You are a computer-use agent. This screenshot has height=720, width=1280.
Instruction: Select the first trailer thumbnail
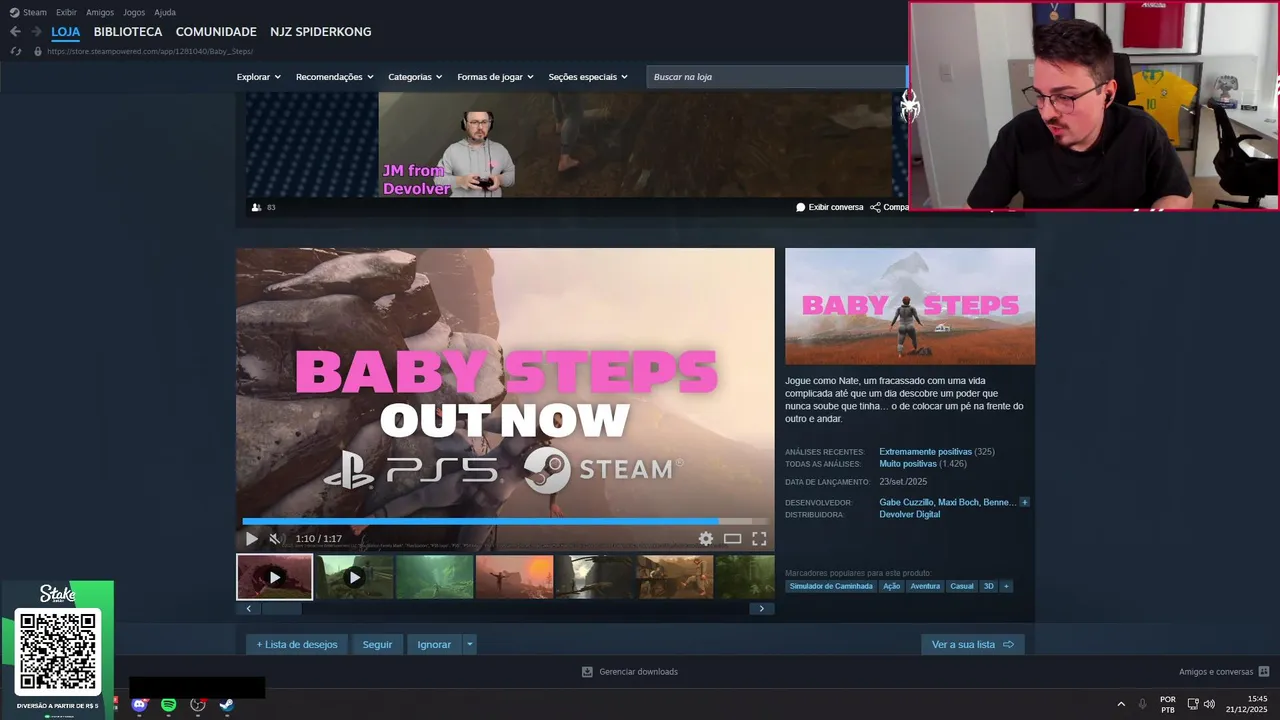tap(275, 577)
